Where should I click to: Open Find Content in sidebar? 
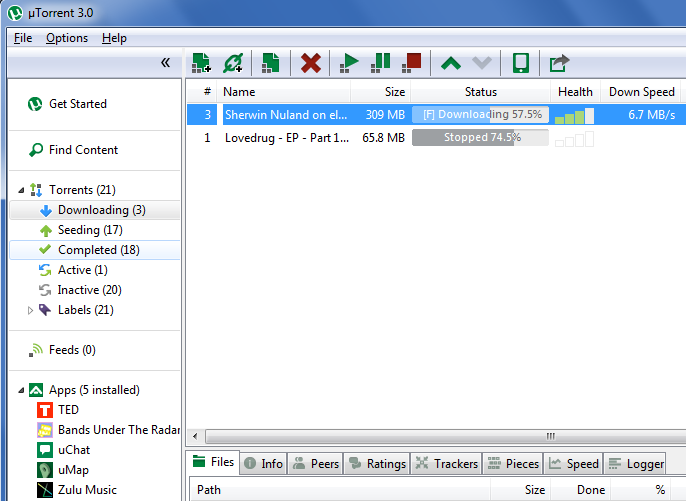coord(74,150)
